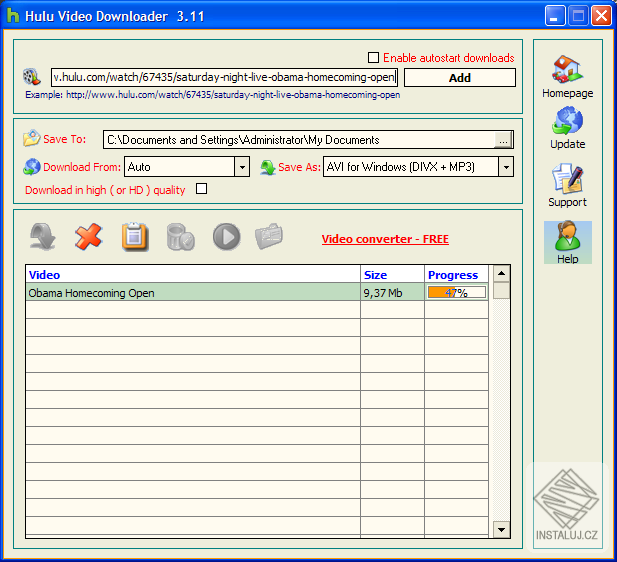This screenshot has height=562, width=617.
Task: Click the Save To: label
Action: (x=65, y=139)
